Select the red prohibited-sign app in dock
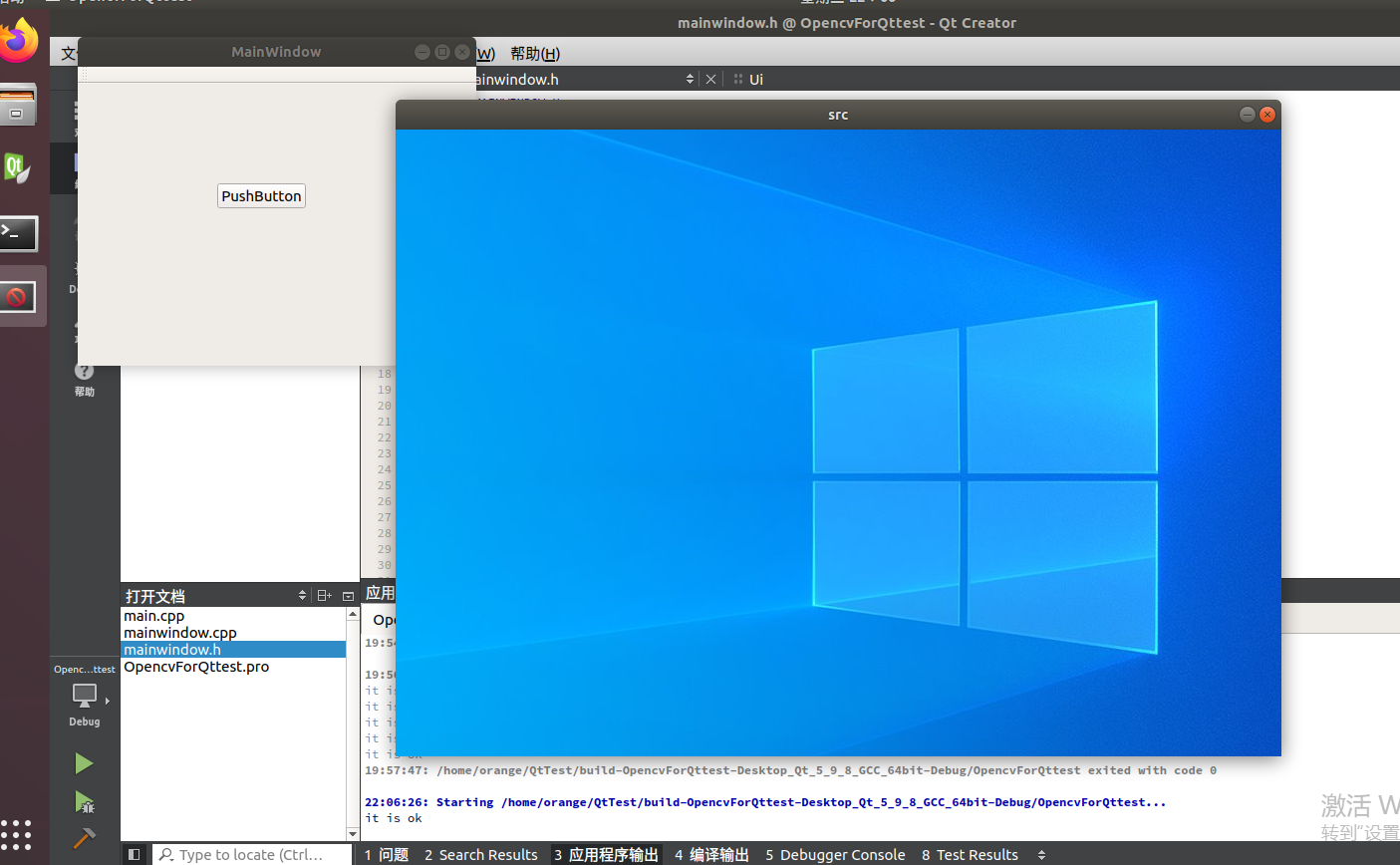 pos(18,296)
